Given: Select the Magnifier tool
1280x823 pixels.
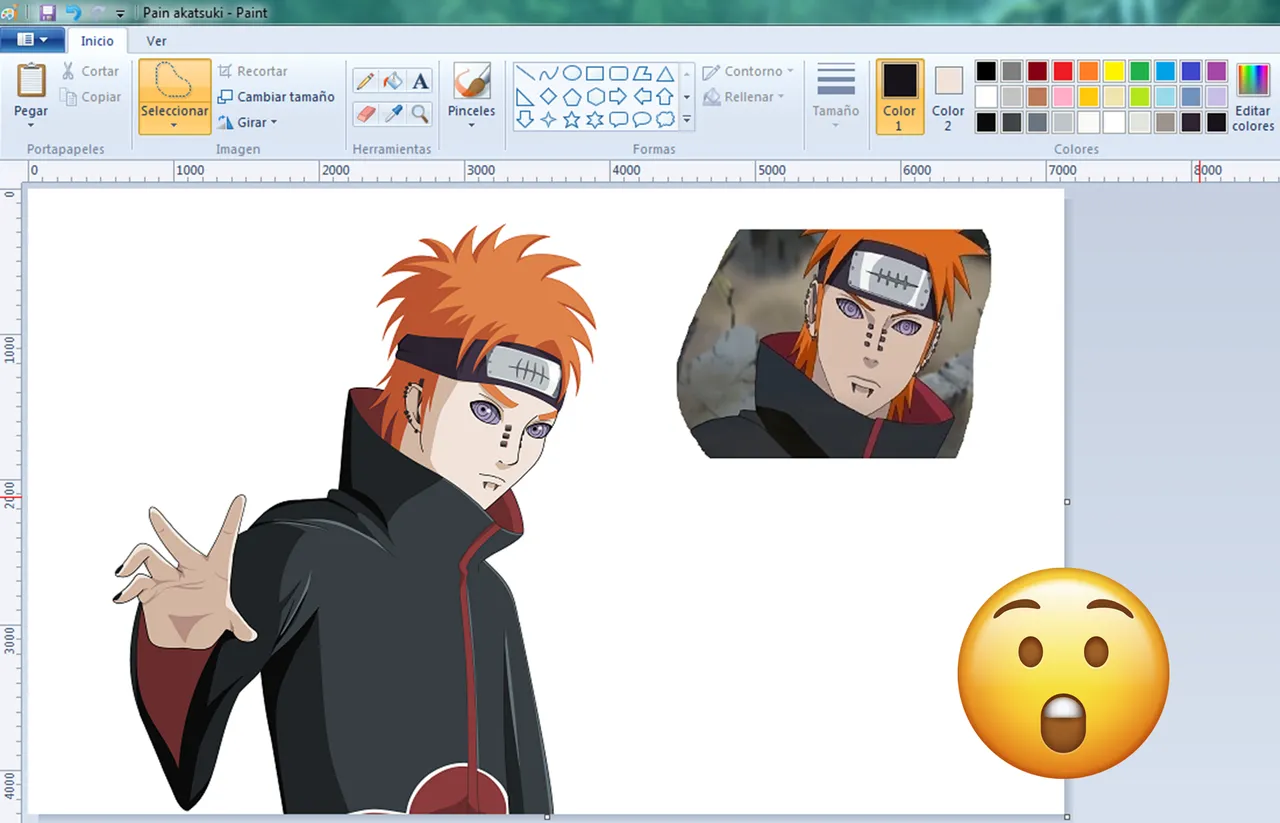Looking at the screenshot, I should pos(420,113).
